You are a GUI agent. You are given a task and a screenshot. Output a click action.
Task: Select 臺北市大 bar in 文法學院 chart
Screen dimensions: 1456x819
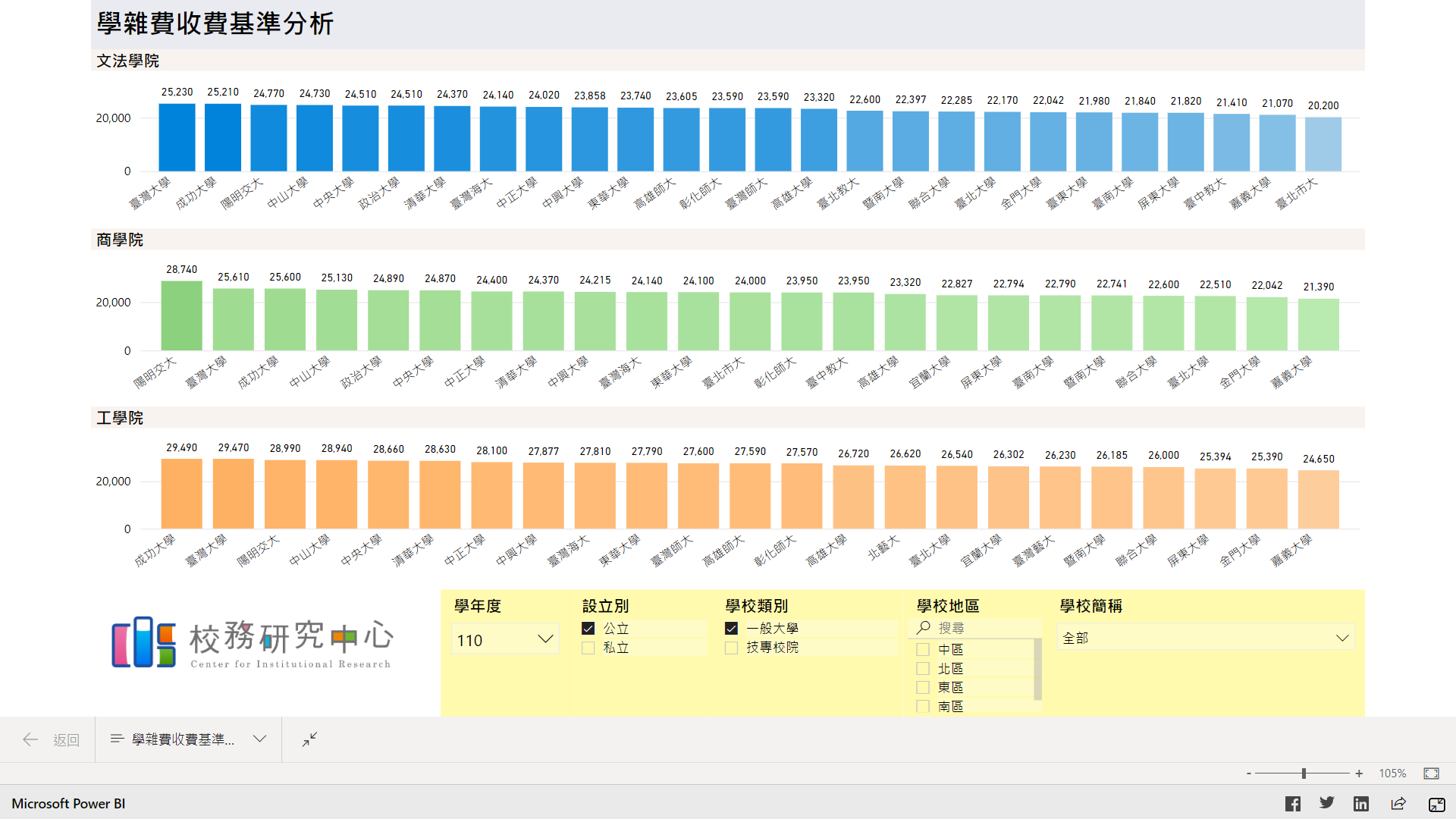[x=1323, y=144]
